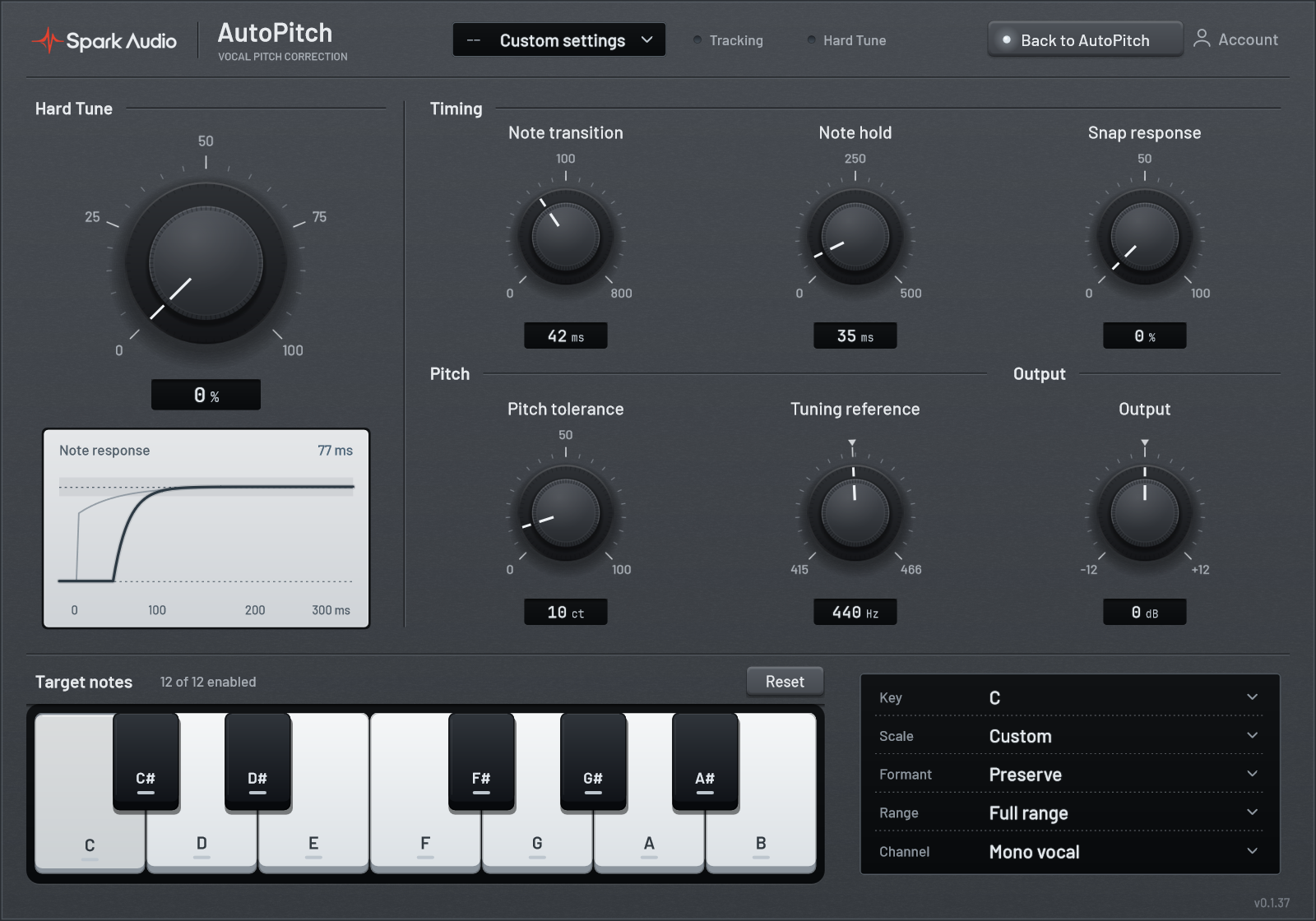Viewport: 1316px width, 921px height.
Task: Click the Note transition knob
Action: [x=566, y=237]
